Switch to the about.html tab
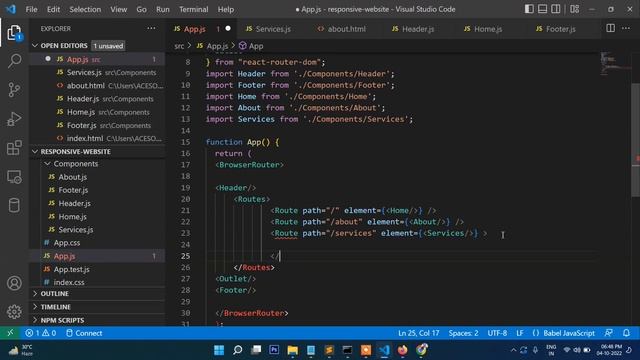The height and width of the screenshot is (360, 640). click(x=347, y=29)
